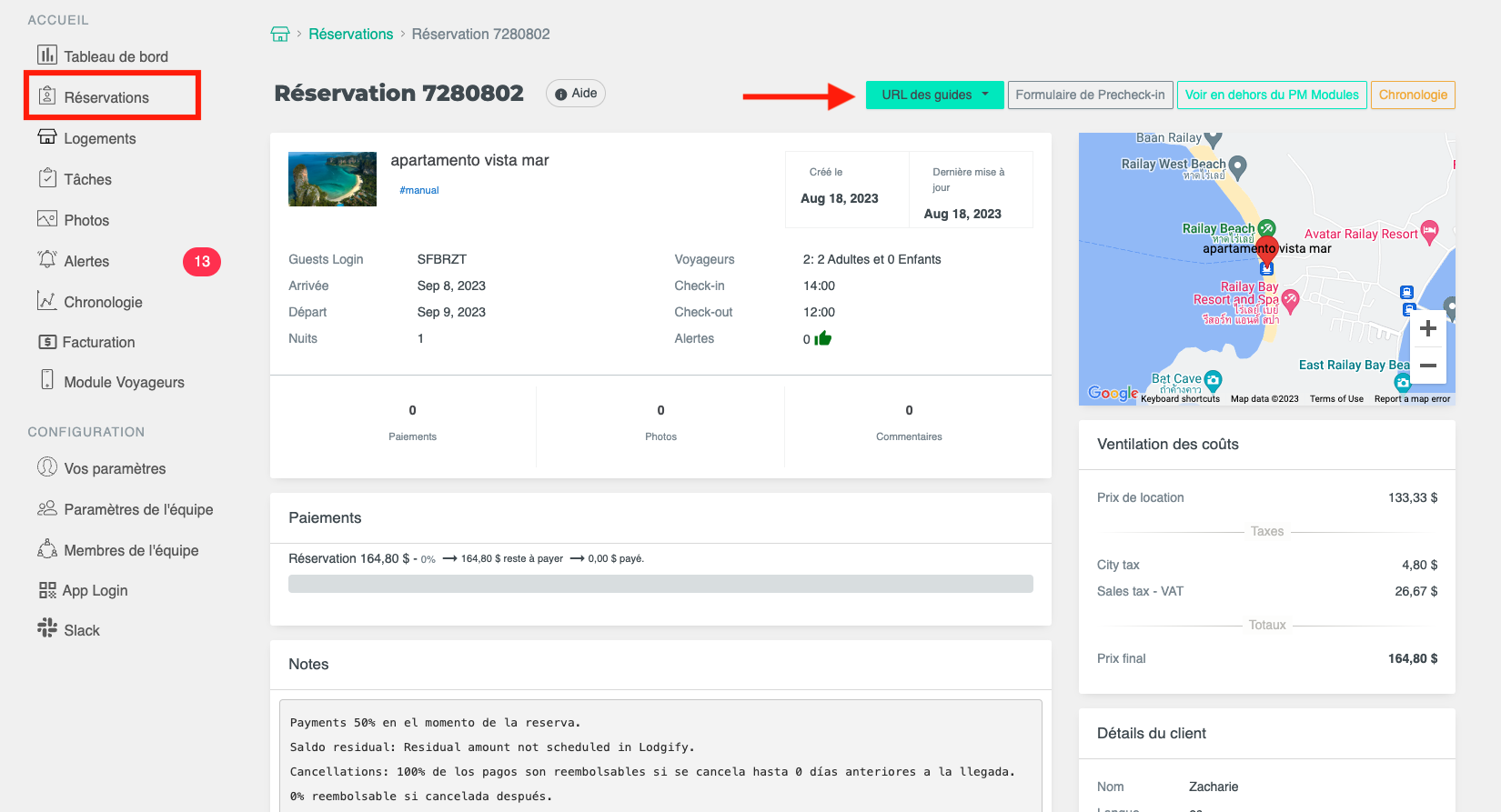Click the Photos picture icon
Viewport: 1501px width, 812px height.
pyautogui.click(x=47, y=219)
